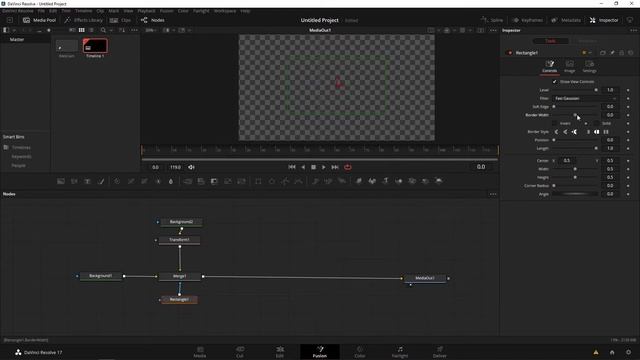Add a B-Spline mask tool
640x360 pixels.
pos(298,181)
